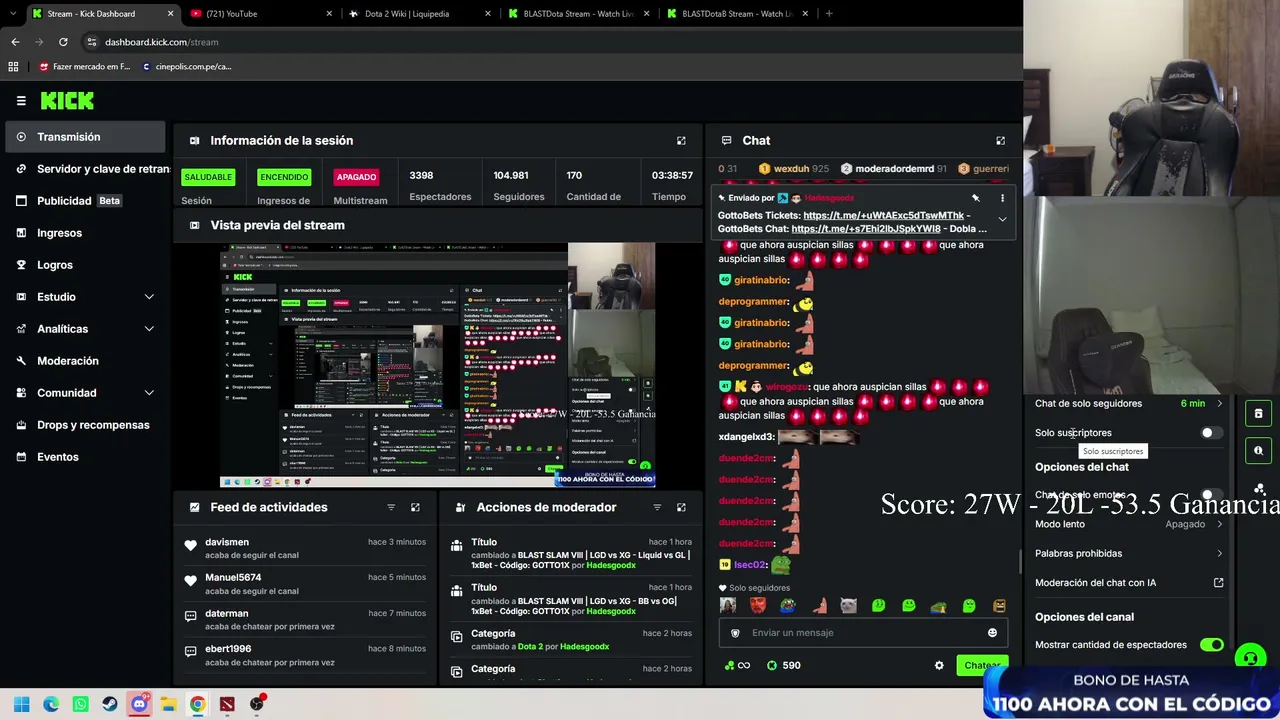
Task: Expand the Chat panel to fullscreen
Action: (1000, 141)
